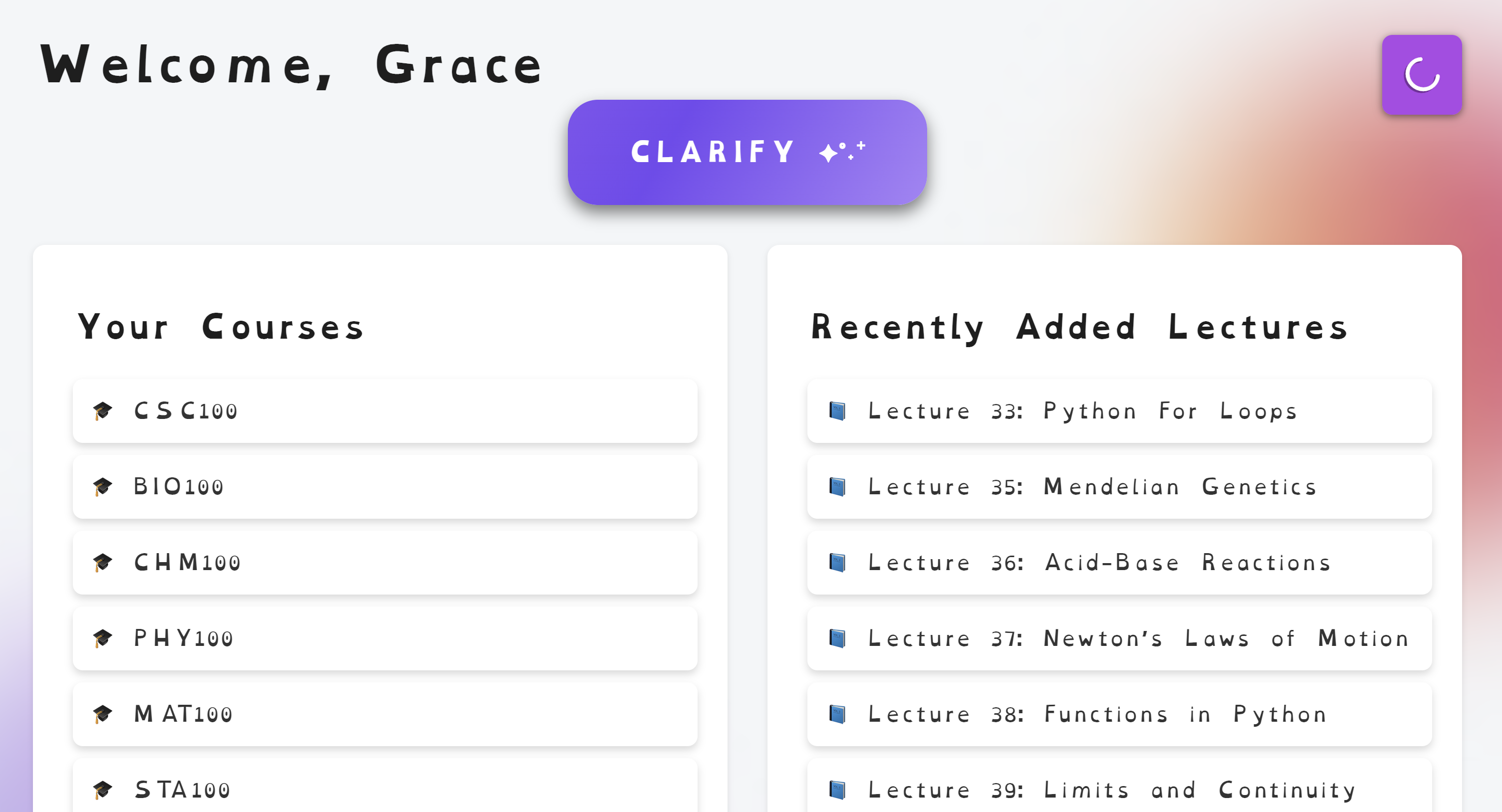1502x812 pixels.
Task: Click the graduation cap icon beside CSC100
Action: tap(103, 411)
